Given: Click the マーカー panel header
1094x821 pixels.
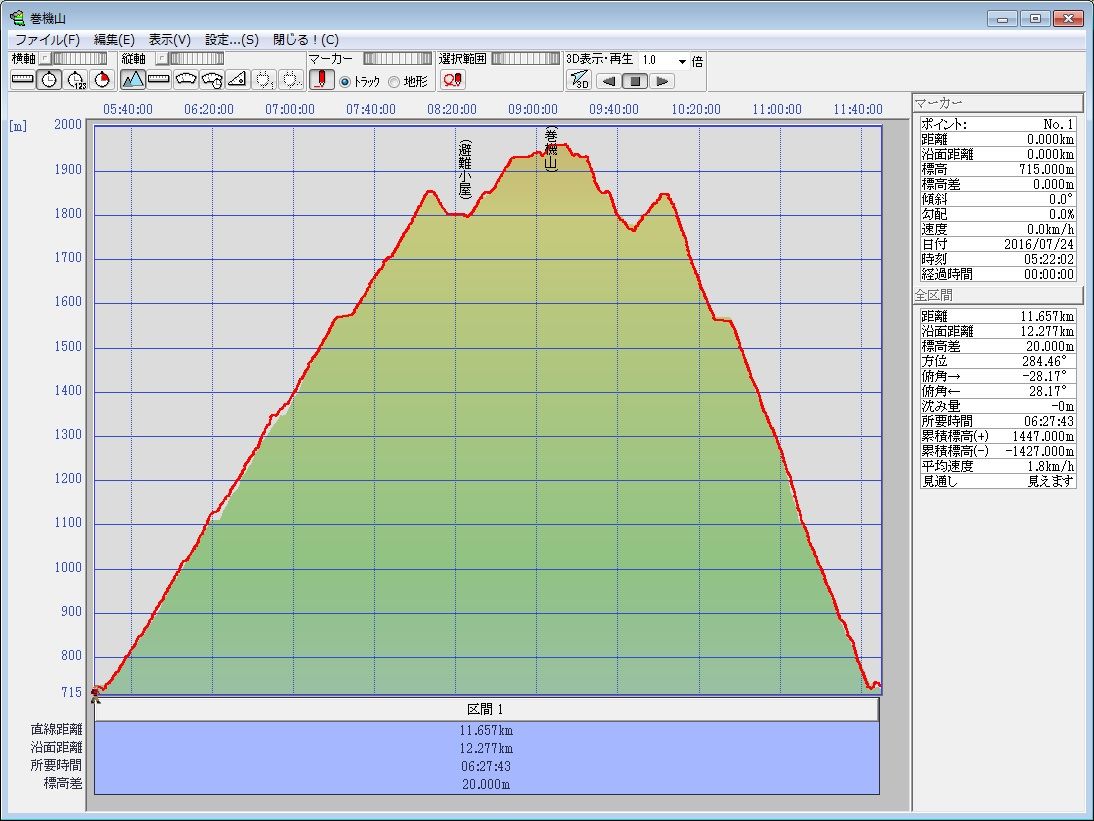Looking at the screenshot, I should click(998, 103).
